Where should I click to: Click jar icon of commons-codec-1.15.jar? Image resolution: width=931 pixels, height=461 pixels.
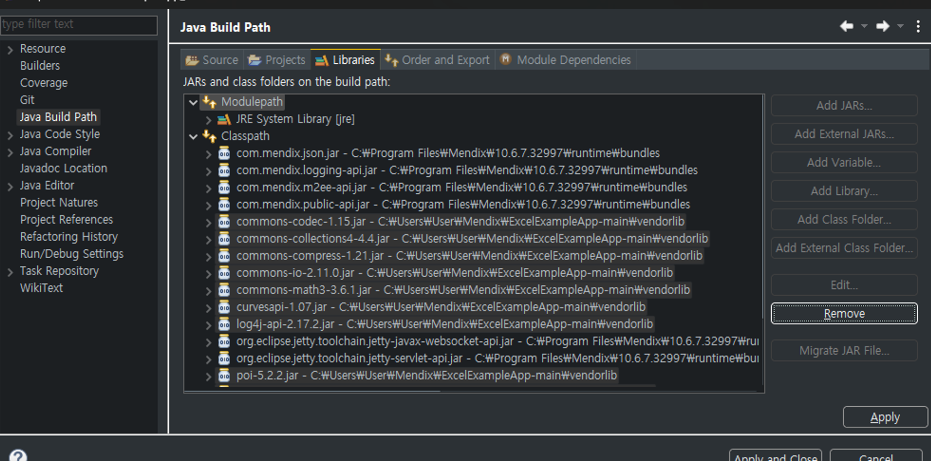[x=224, y=222]
